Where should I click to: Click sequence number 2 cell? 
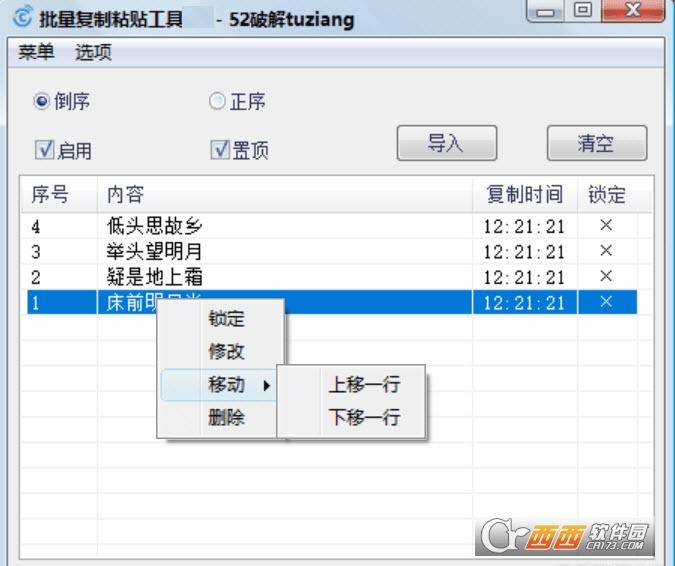pyautogui.click(x=36, y=277)
